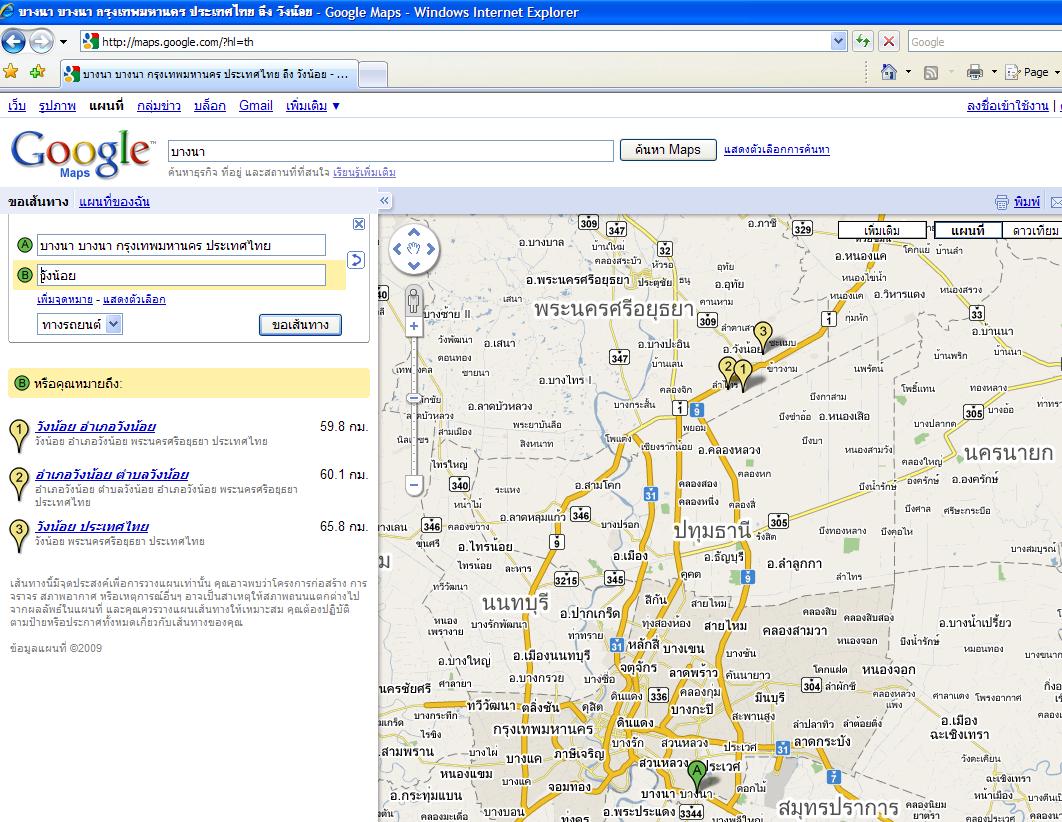Screen dimensions: 1062x822
Task: Click the browser Forward button
Action: pyautogui.click(x=41, y=41)
